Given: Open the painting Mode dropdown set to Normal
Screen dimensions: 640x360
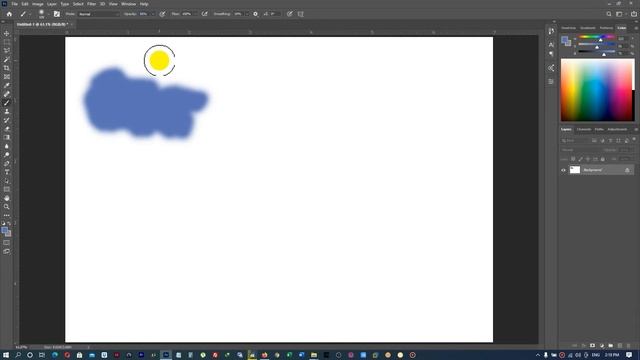Looking at the screenshot, I should (x=99, y=14).
